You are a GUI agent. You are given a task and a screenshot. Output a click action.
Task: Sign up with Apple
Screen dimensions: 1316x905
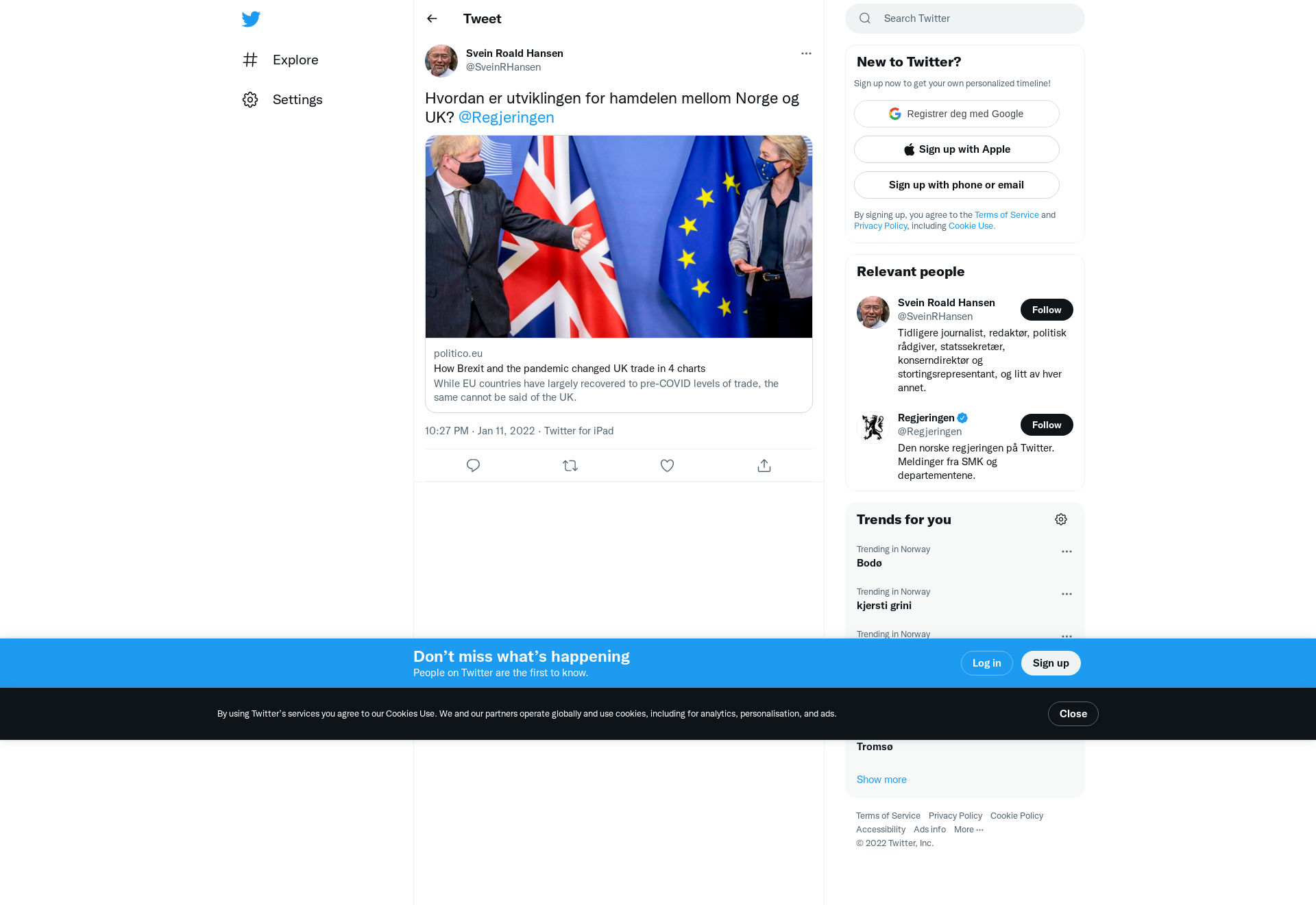956,149
